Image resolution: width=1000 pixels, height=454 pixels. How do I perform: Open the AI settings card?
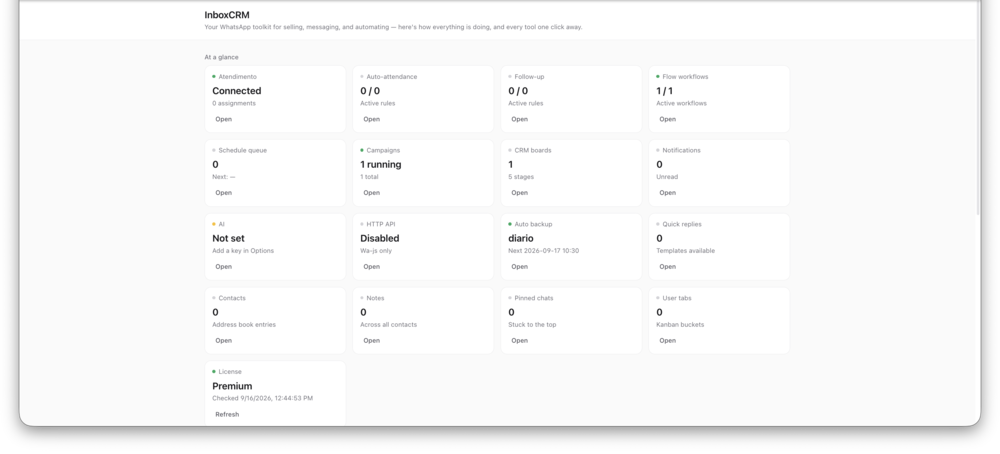click(x=223, y=267)
